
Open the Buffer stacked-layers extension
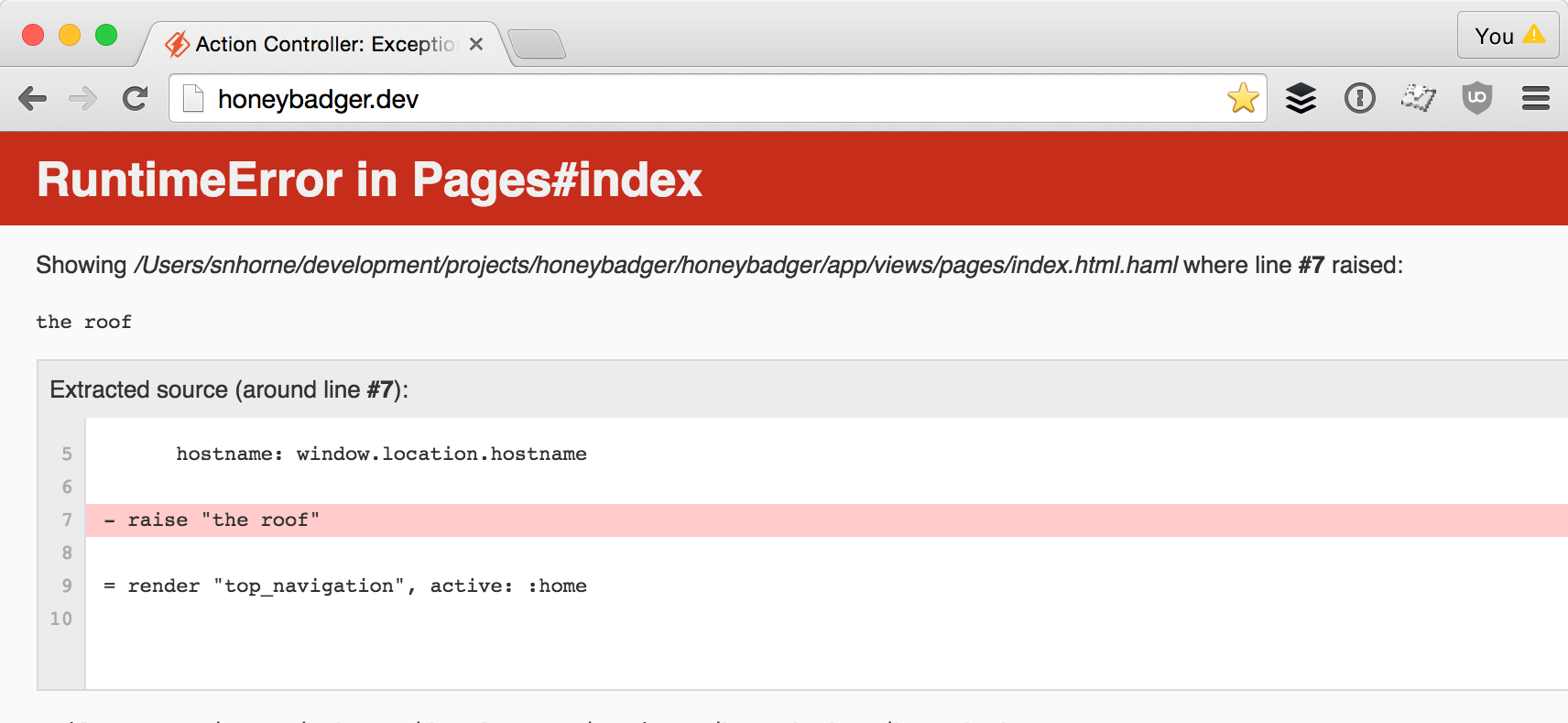pyautogui.click(x=1301, y=98)
